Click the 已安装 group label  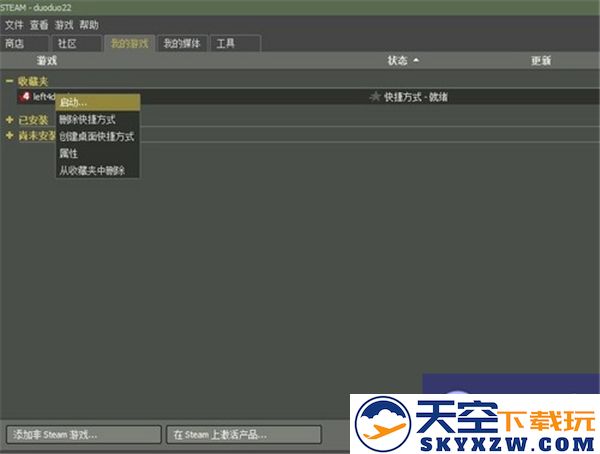pos(33,120)
